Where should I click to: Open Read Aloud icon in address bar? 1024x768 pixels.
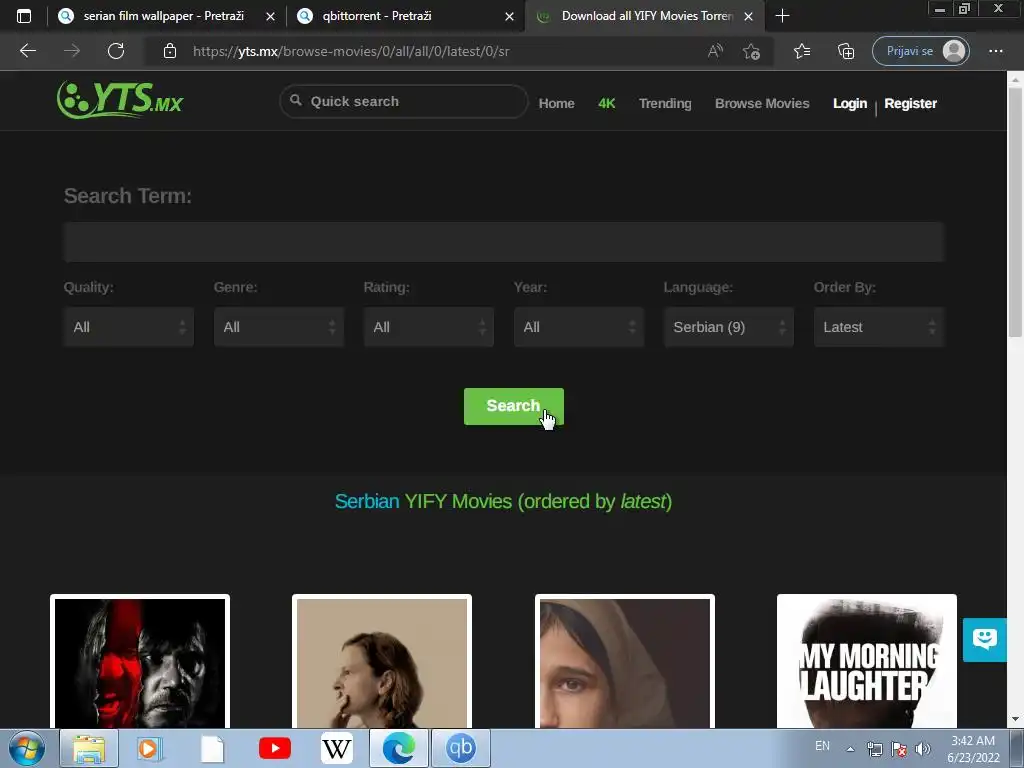coord(715,51)
